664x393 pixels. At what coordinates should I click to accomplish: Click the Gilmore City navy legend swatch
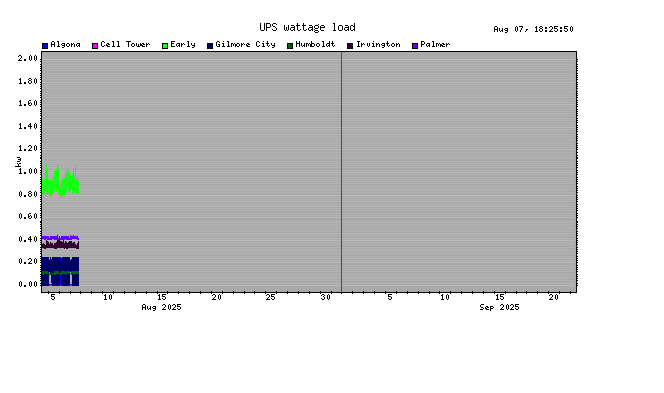click(210, 46)
